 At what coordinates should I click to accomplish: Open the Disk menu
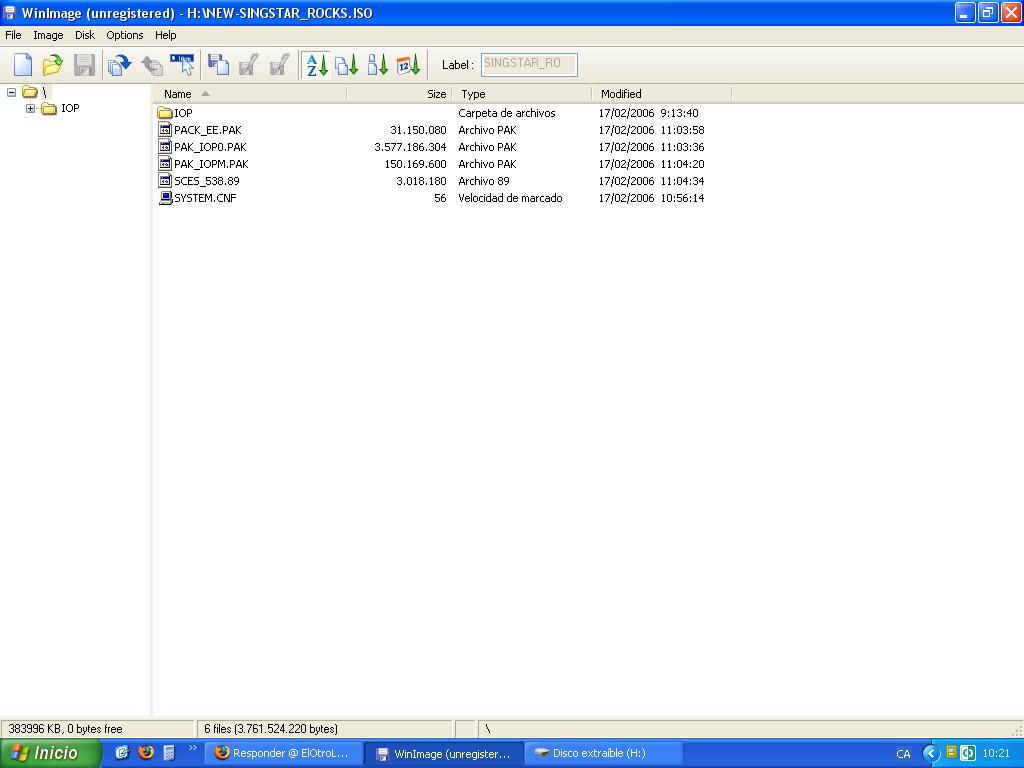click(85, 35)
